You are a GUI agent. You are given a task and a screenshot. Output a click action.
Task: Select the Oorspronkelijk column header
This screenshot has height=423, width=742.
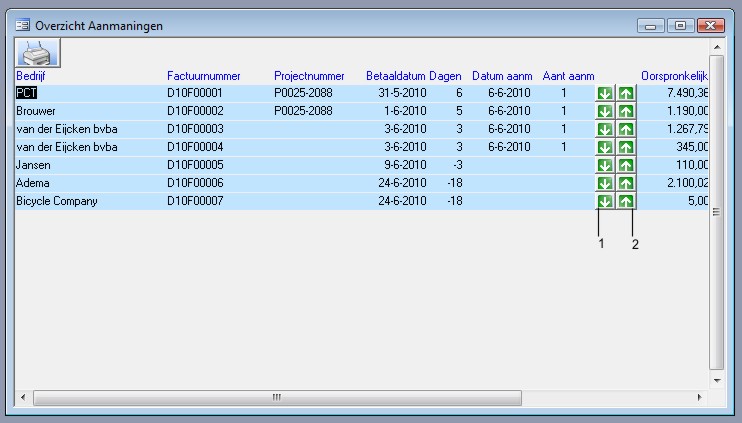[674, 76]
